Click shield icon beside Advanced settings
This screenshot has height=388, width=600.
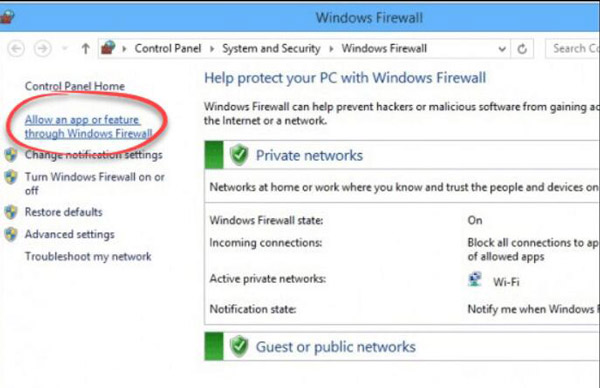point(11,234)
